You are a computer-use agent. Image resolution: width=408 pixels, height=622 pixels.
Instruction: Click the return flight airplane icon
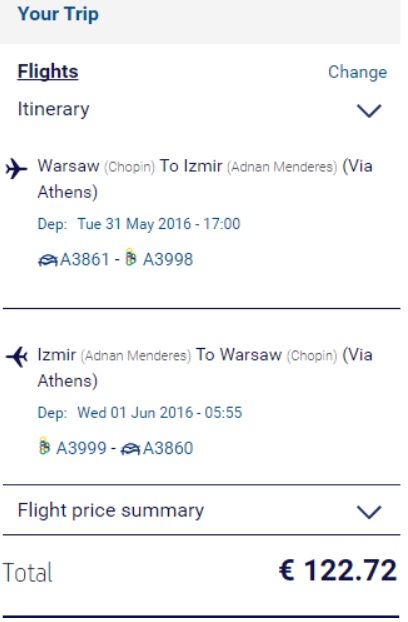click(17, 357)
